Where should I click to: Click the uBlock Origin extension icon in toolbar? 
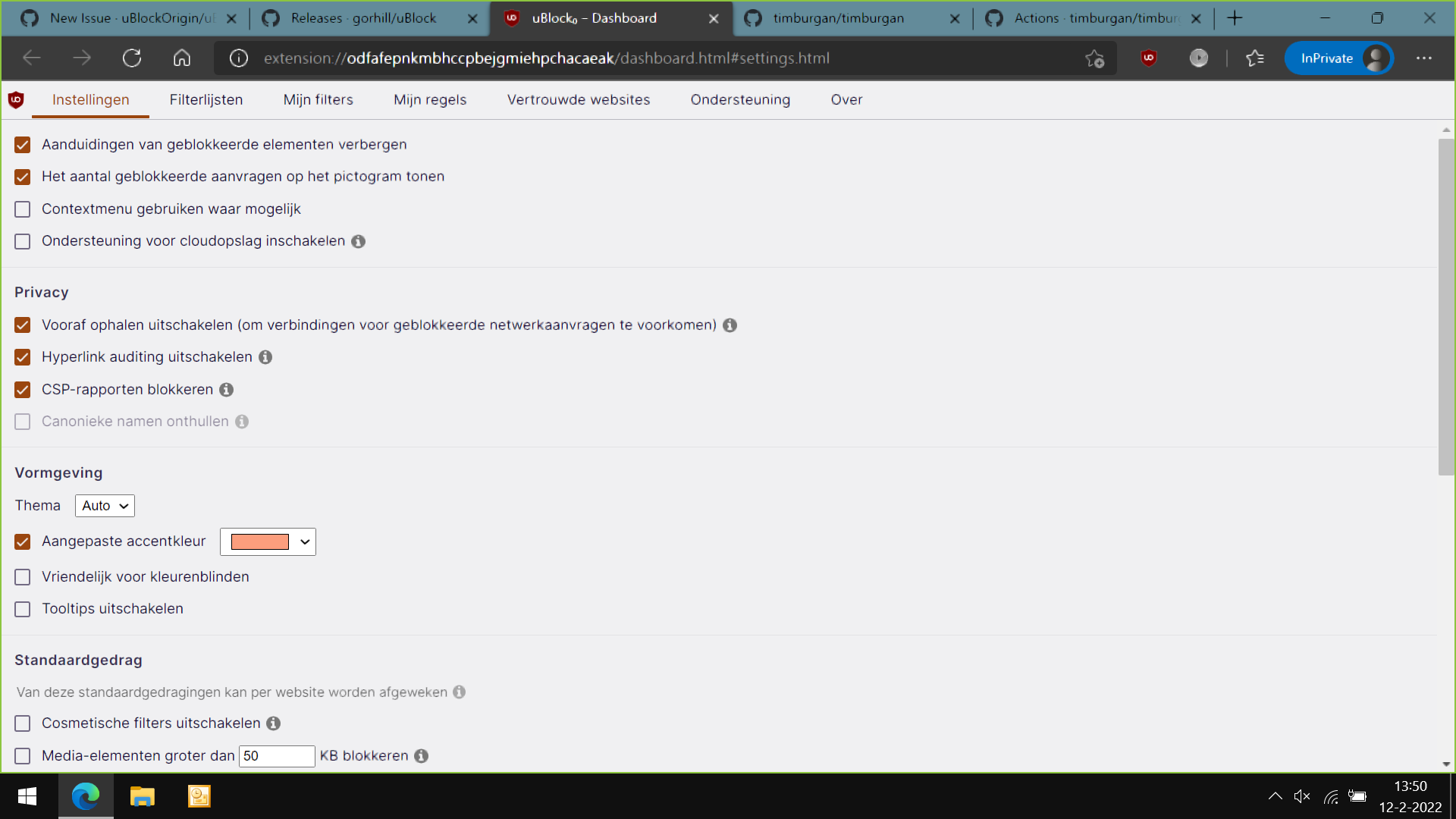coord(1147,58)
